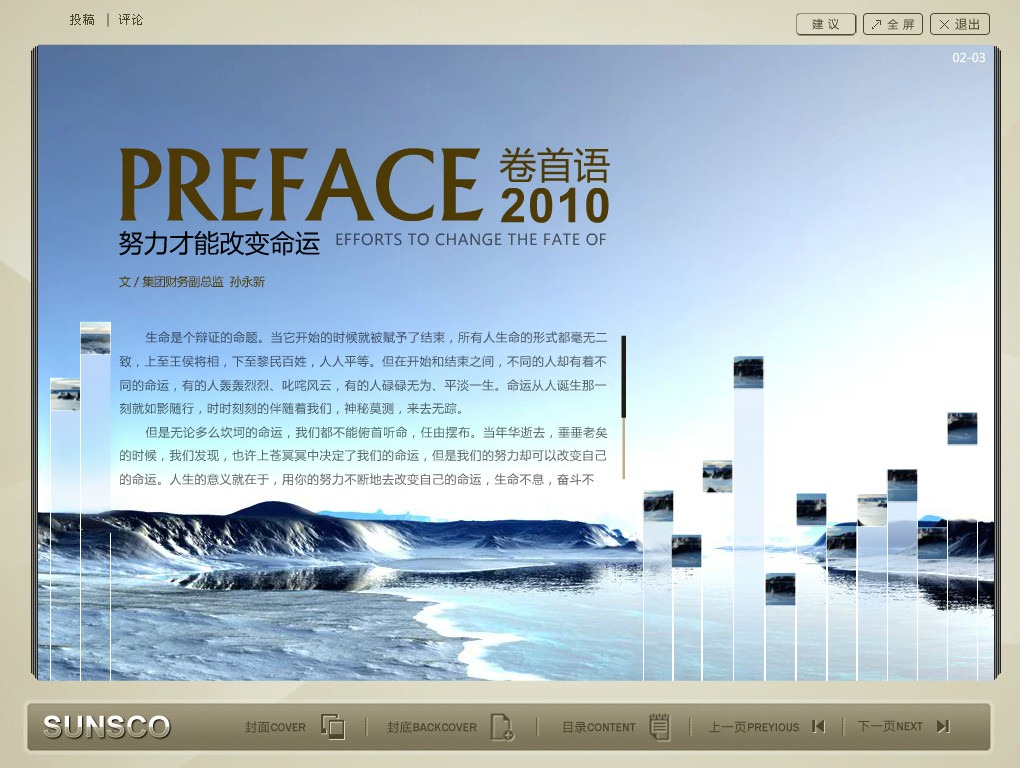Go to 下一页NEXT page

[x=889, y=726]
